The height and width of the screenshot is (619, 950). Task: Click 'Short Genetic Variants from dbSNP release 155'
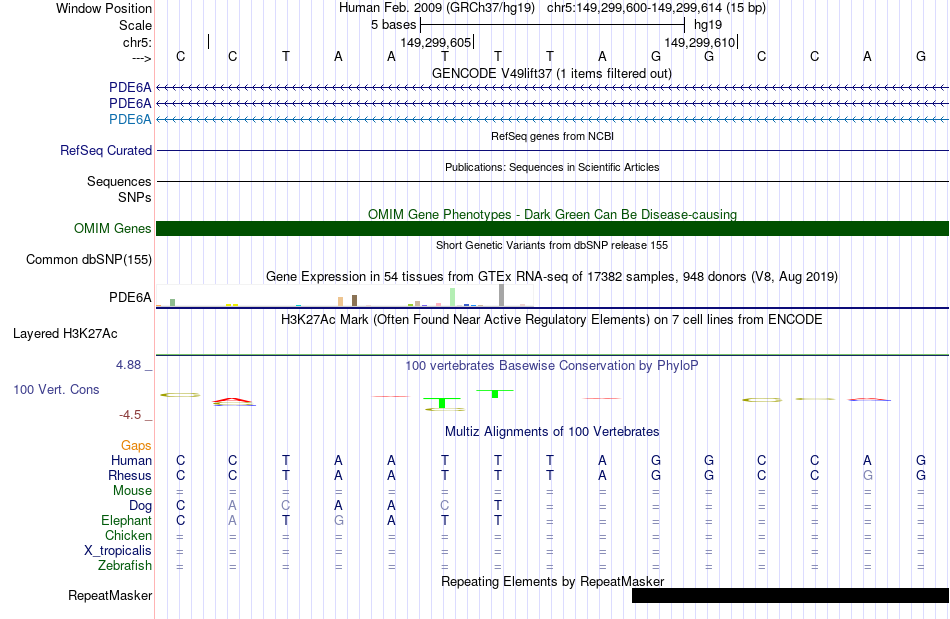552,245
